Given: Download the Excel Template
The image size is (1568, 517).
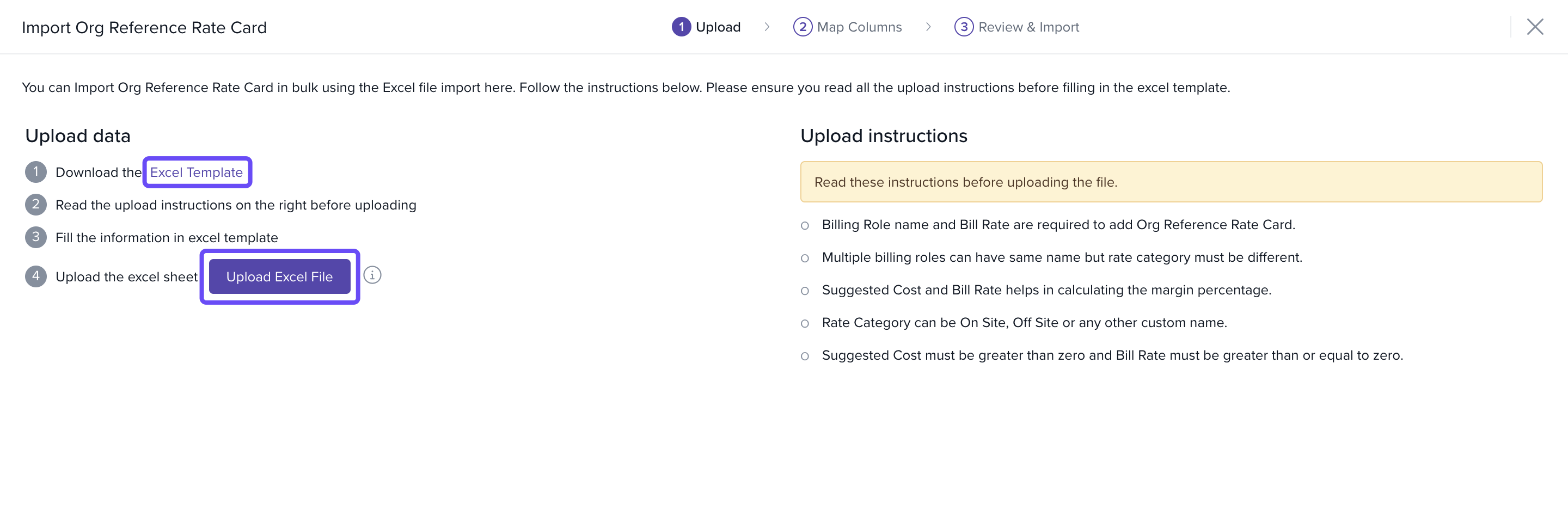Looking at the screenshot, I should click(x=196, y=172).
